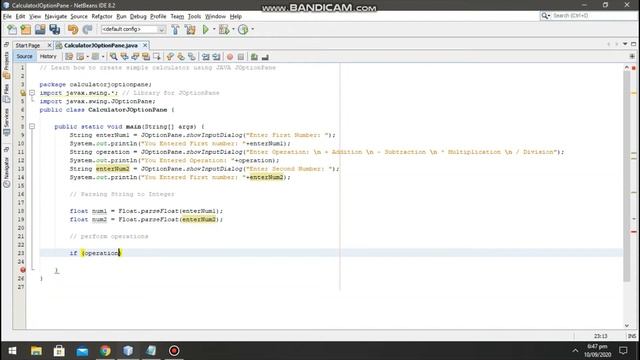Switch to History view
640x360 pixels.
[48, 56]
